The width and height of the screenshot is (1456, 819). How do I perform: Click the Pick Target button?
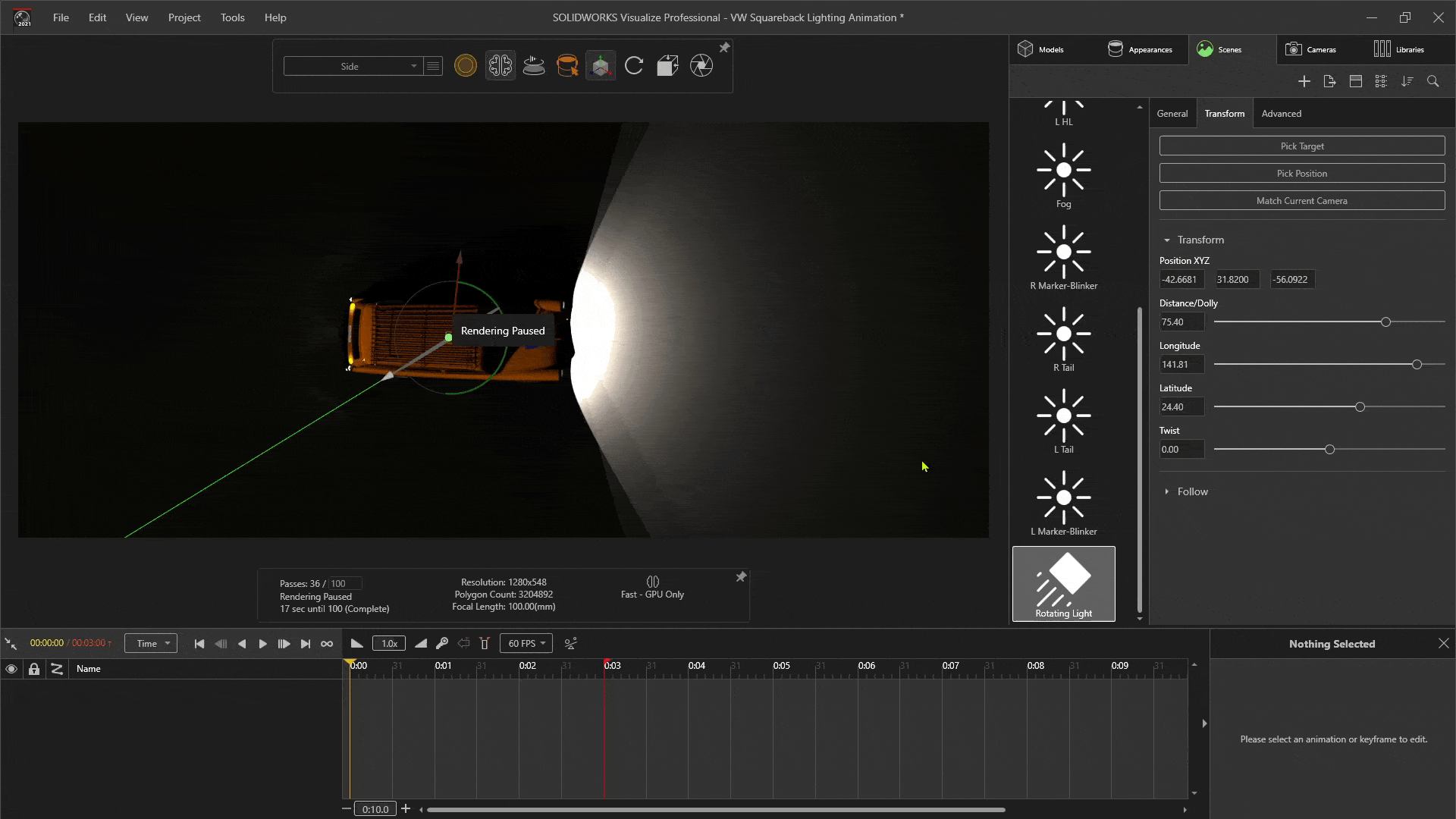1301,145
